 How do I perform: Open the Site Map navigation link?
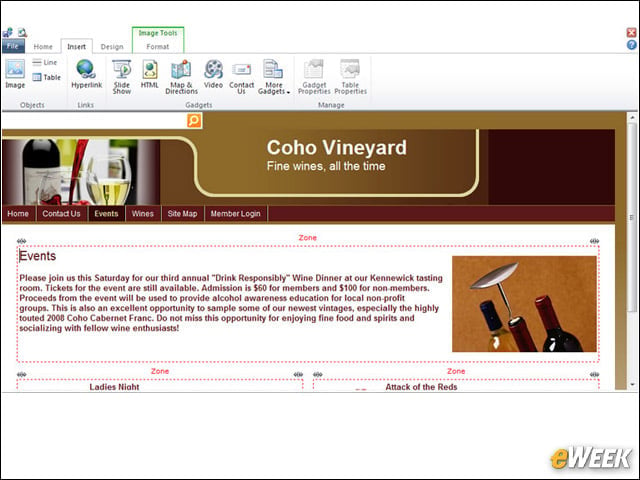point(182,213)
